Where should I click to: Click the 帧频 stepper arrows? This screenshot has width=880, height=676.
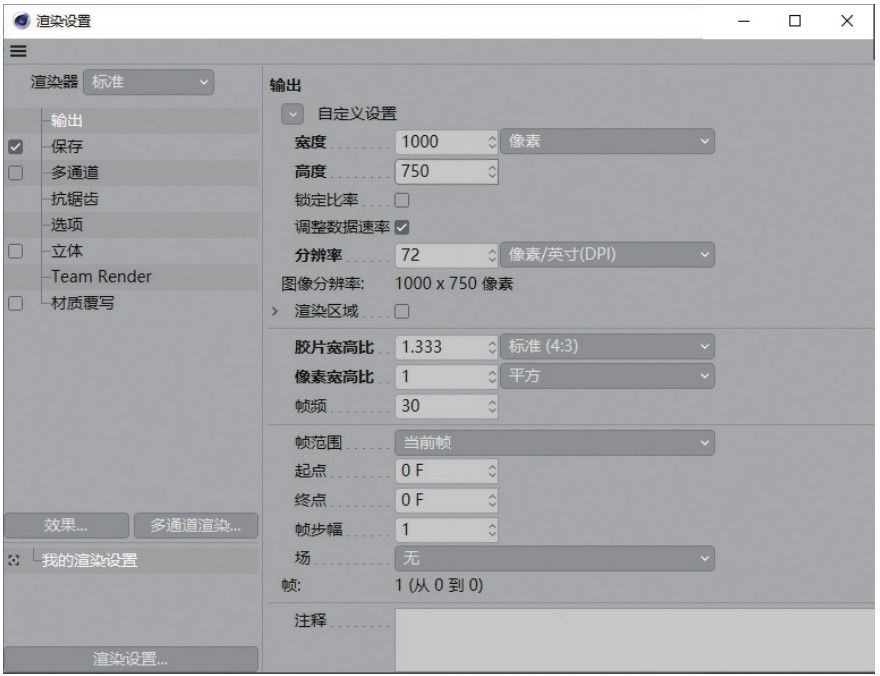[x=492, y=406]
